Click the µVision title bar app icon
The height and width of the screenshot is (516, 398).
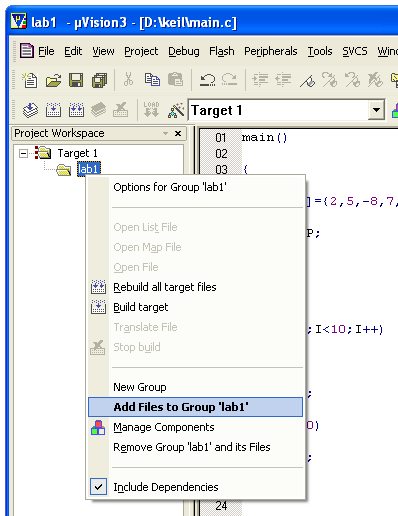(19, 22)
